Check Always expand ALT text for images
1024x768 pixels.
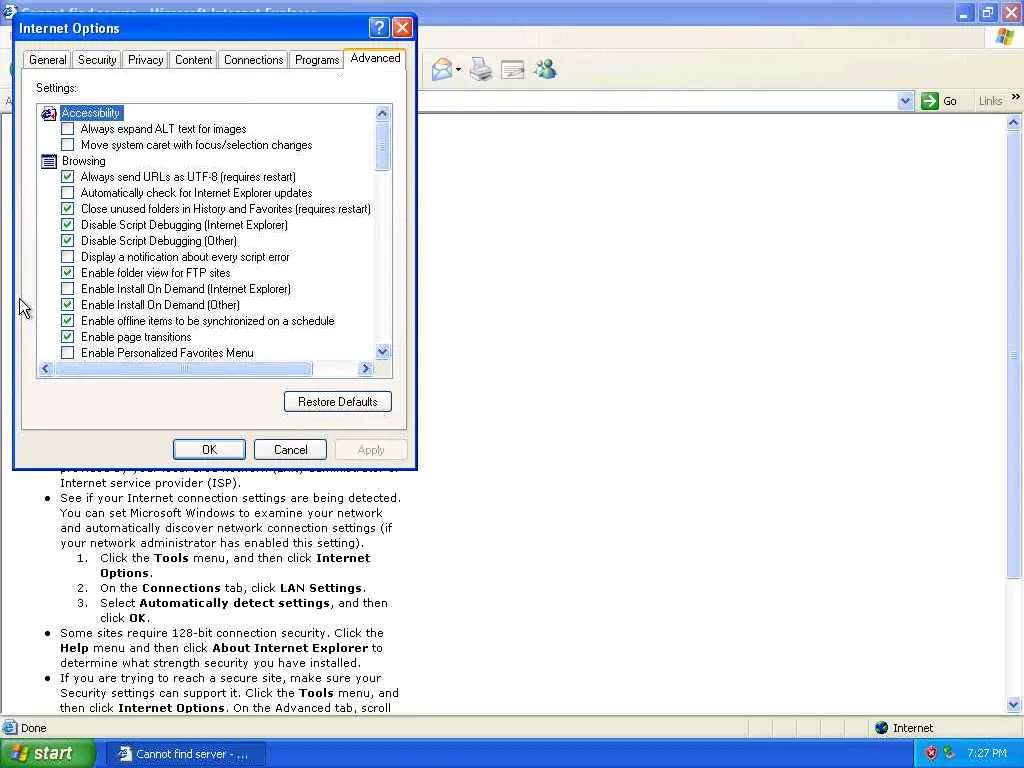(x=67, y=129)
